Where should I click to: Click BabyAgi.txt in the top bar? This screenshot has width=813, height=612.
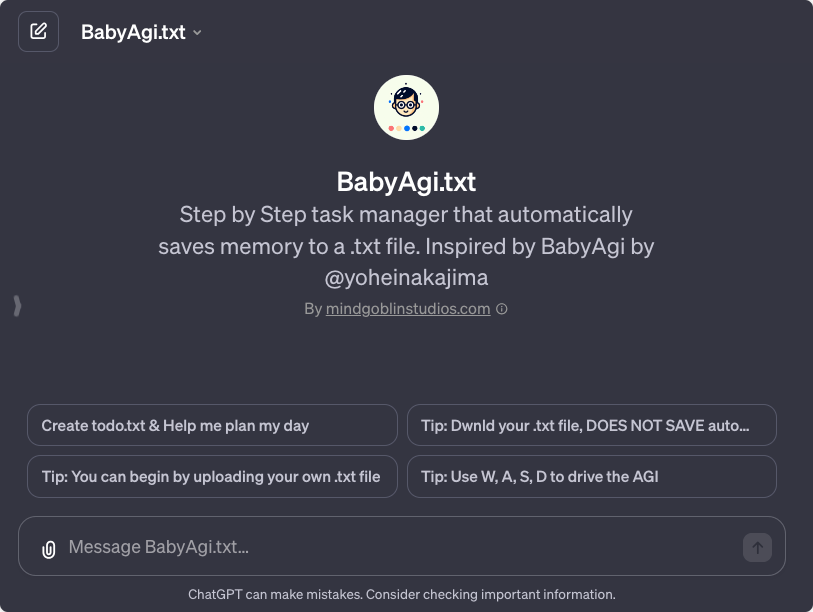(135, 31)
